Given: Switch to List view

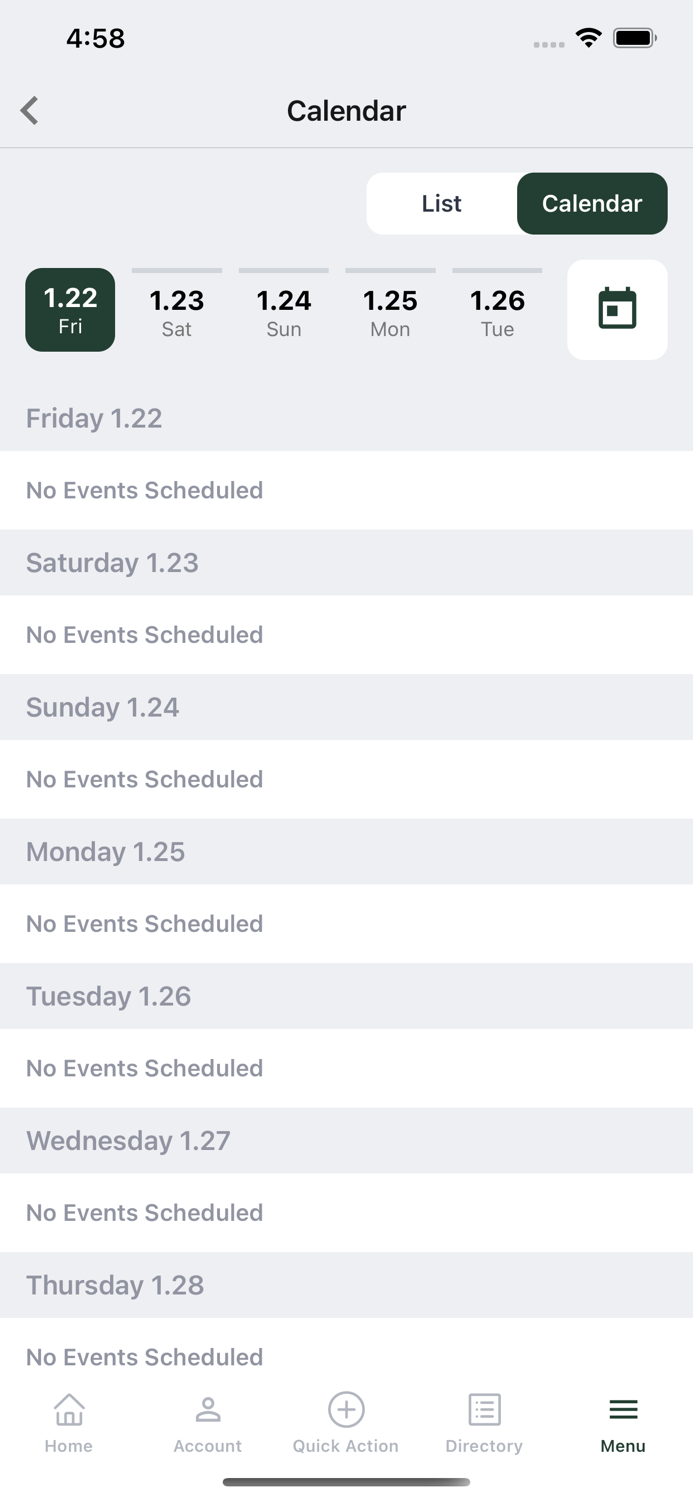Looking at the screenshot, I should (441, 204).
